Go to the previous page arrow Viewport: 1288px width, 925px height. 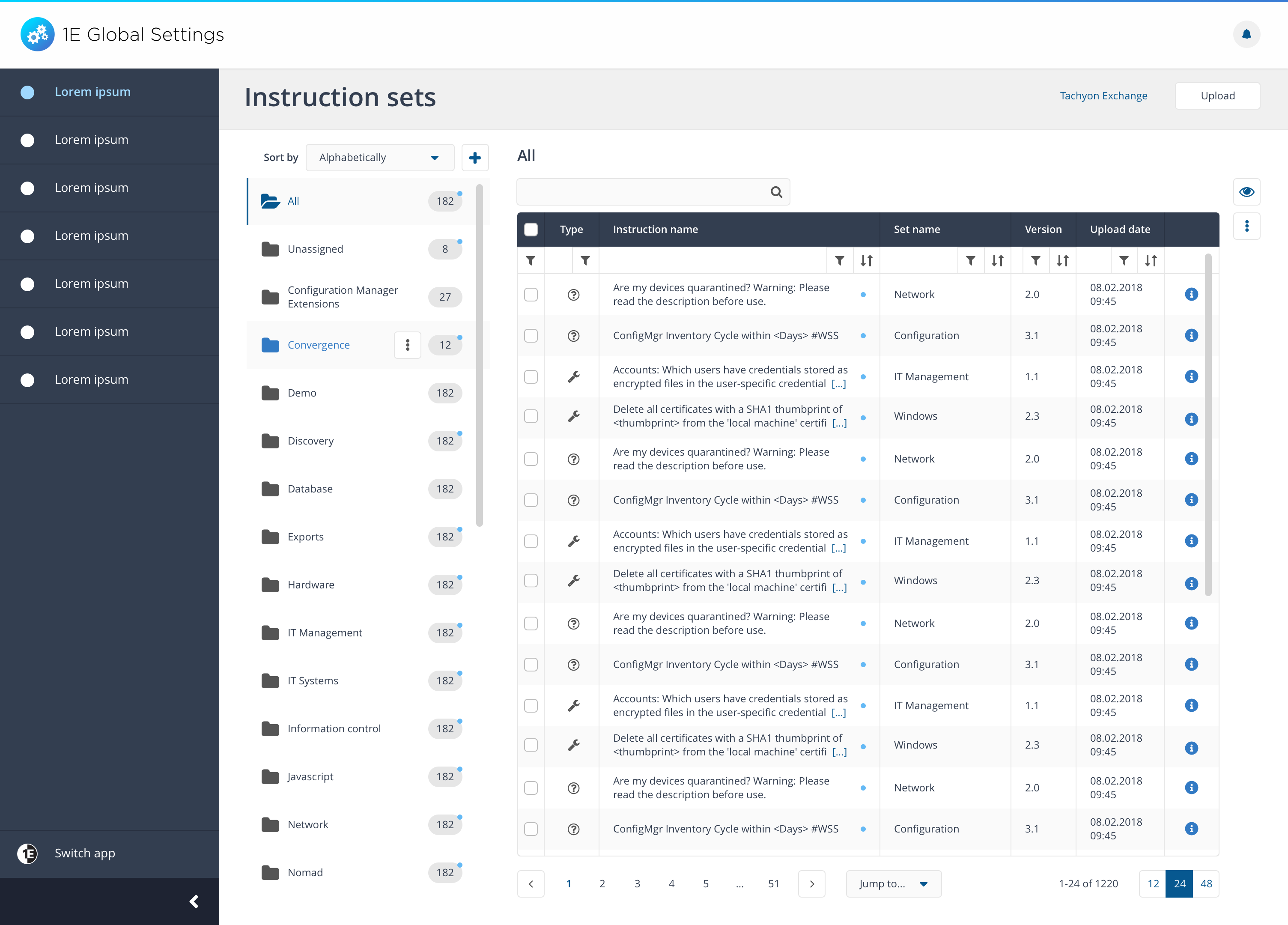point(531,883)
